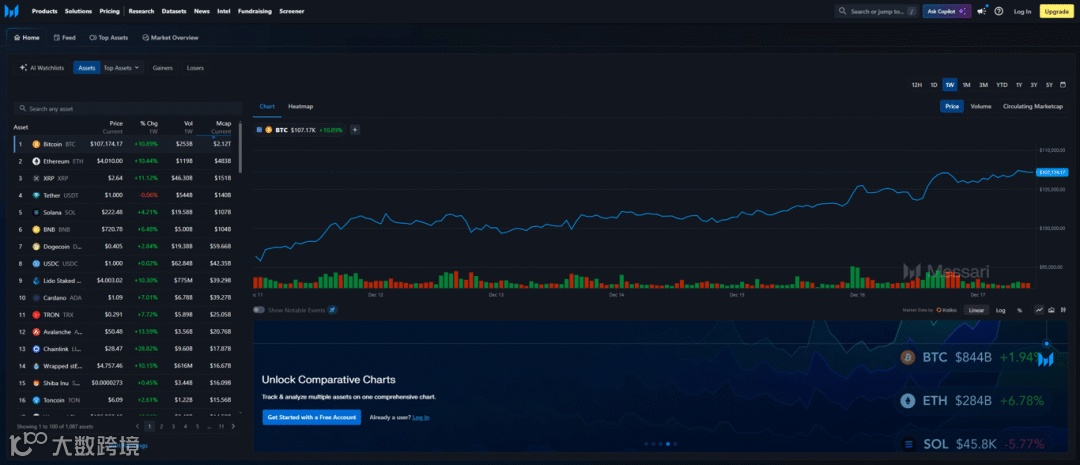
Task: Click the Log In link under Already a user
Action: (x=421, y=417)
